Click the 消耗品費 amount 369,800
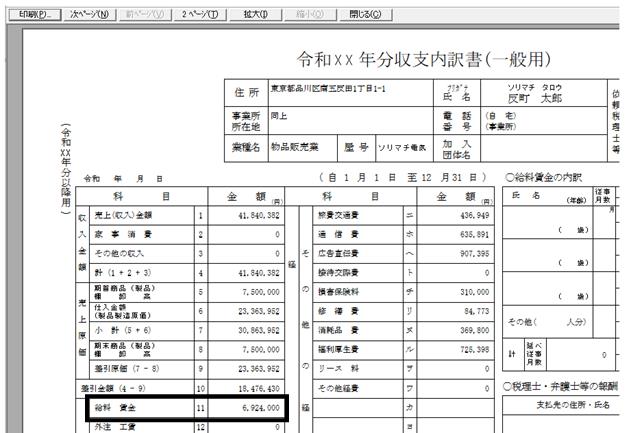642x433 pixels. pyautogui.click(x=455, y=330)
